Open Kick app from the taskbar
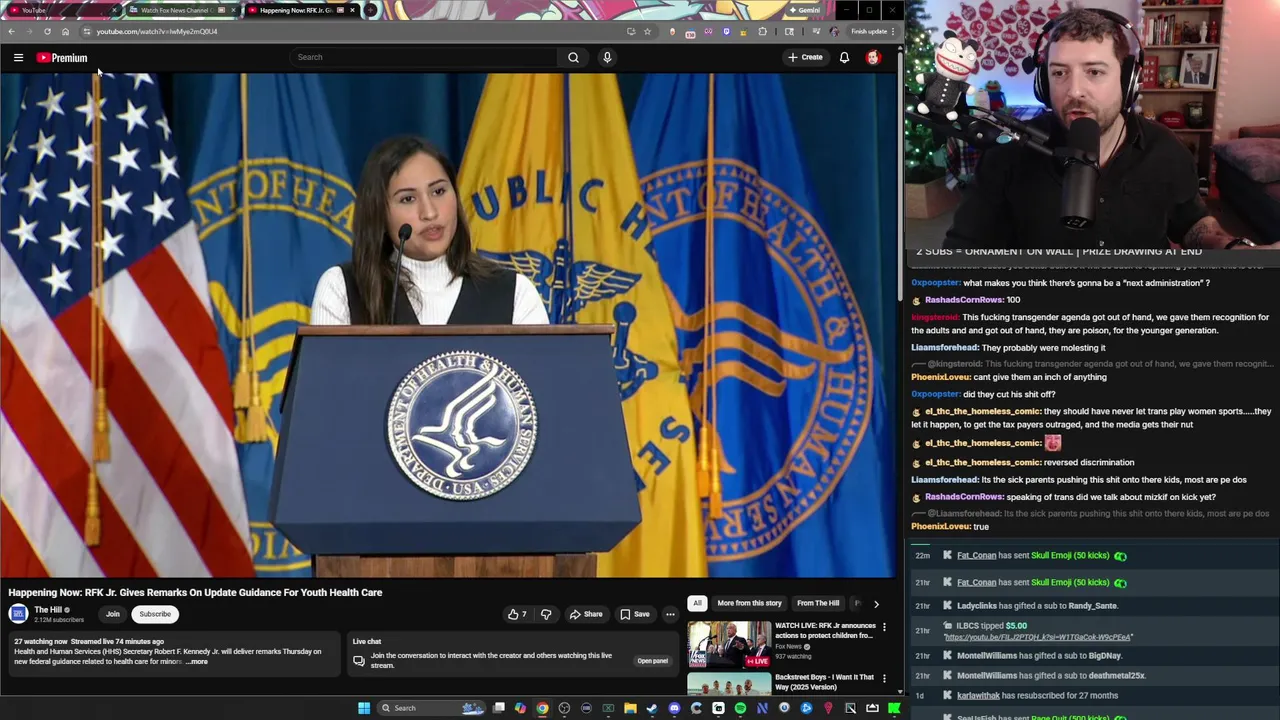 click(x=893, y=708)
